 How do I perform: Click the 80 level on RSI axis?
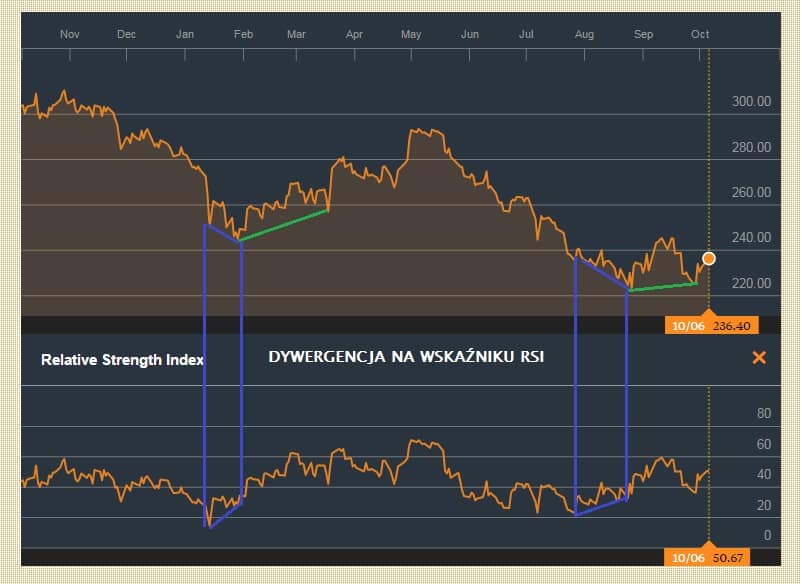pyautogui.click(x=764, y=413)
